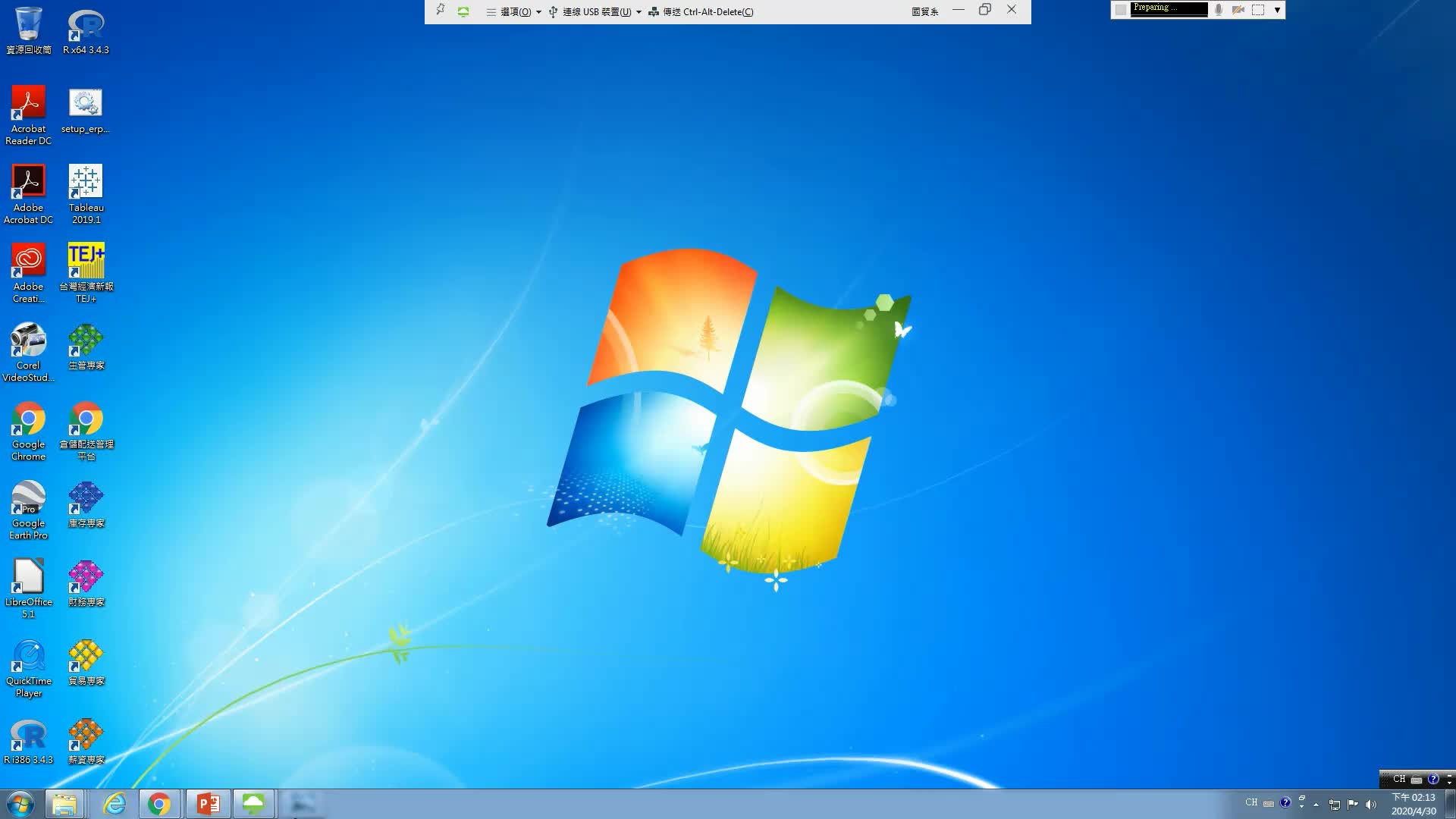Open File Explorer from the taskbar
1456x819 pixels.
pyautogui.click(x=64, y=804)
